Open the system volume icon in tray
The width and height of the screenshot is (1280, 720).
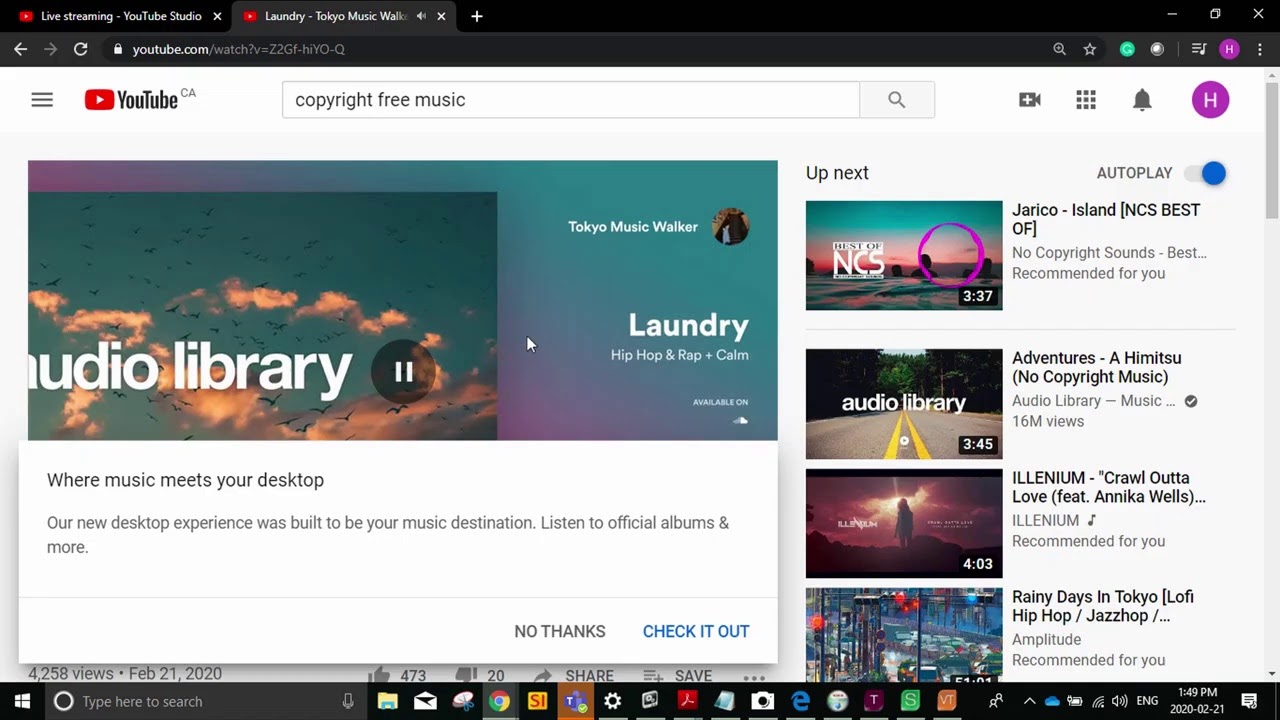1120,701
